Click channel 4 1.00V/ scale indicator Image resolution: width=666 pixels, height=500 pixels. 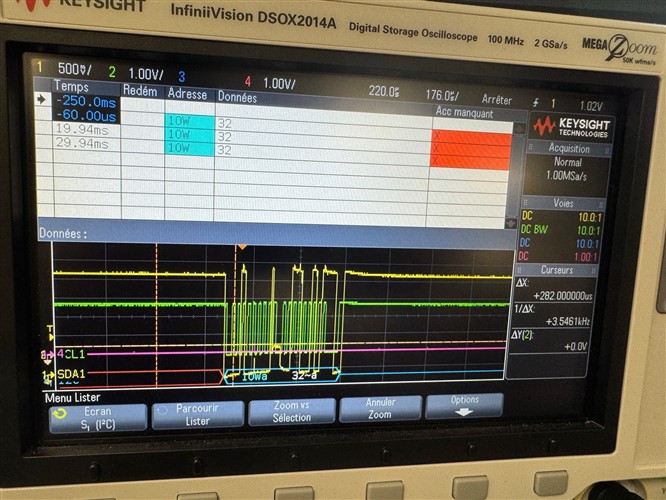coord(279,83)
